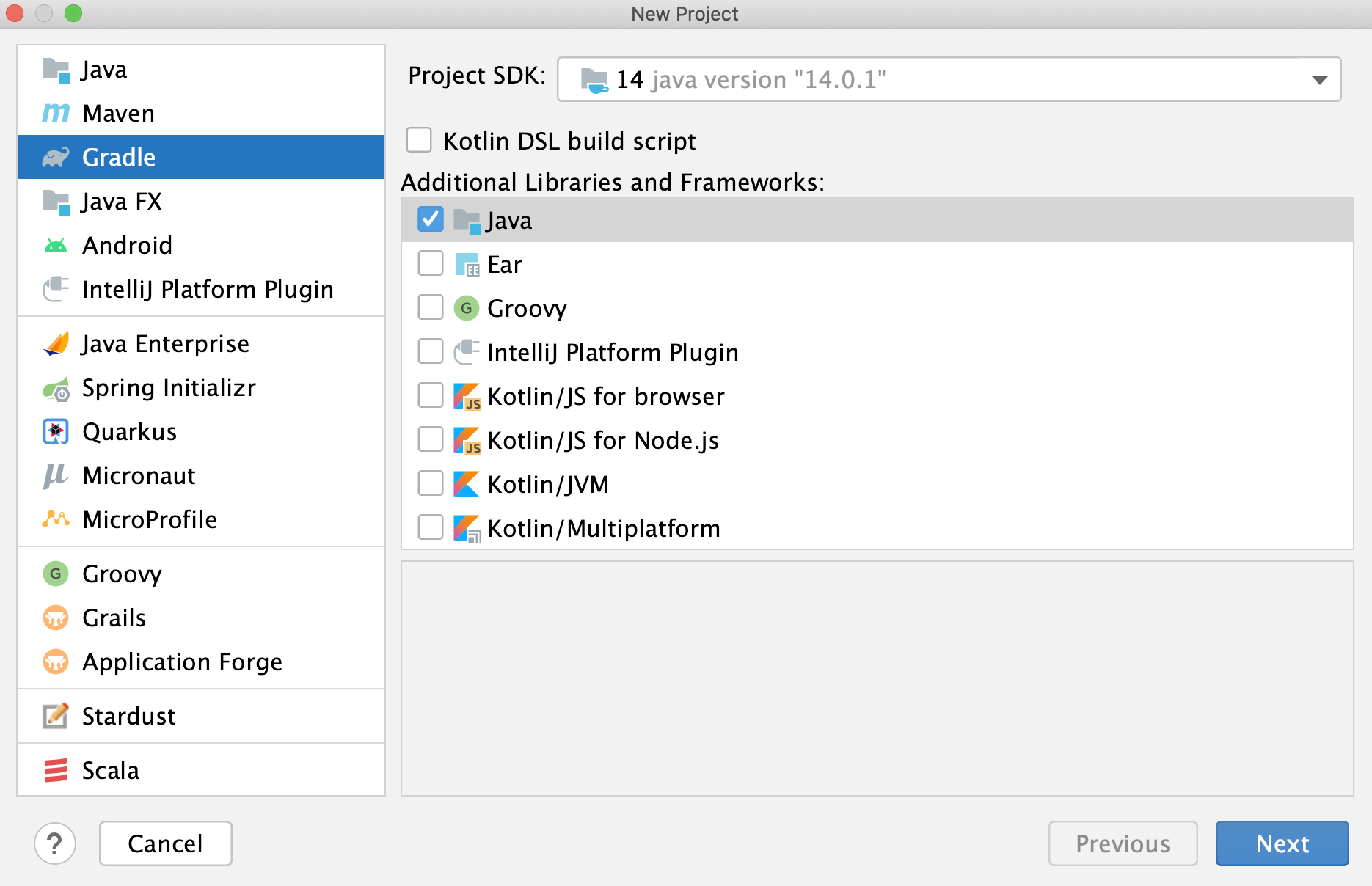Click the SDK field showing java version "14.0.1"
This screenshot has width=1372, height=886.
pos(949,79)
